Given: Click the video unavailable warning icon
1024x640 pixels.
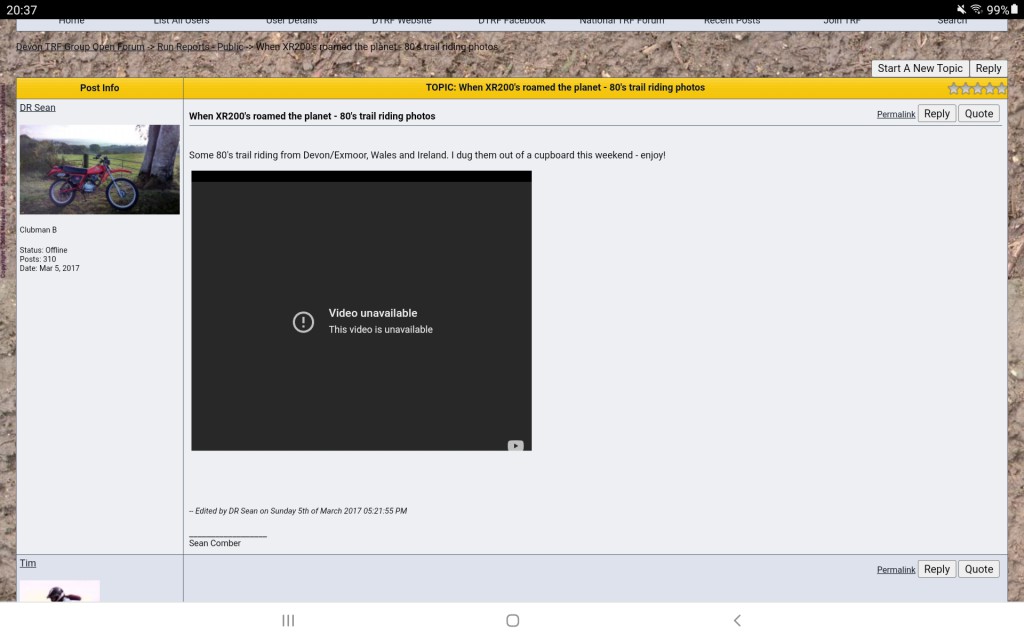Looking at the screenshot, I should pos(303,321).
